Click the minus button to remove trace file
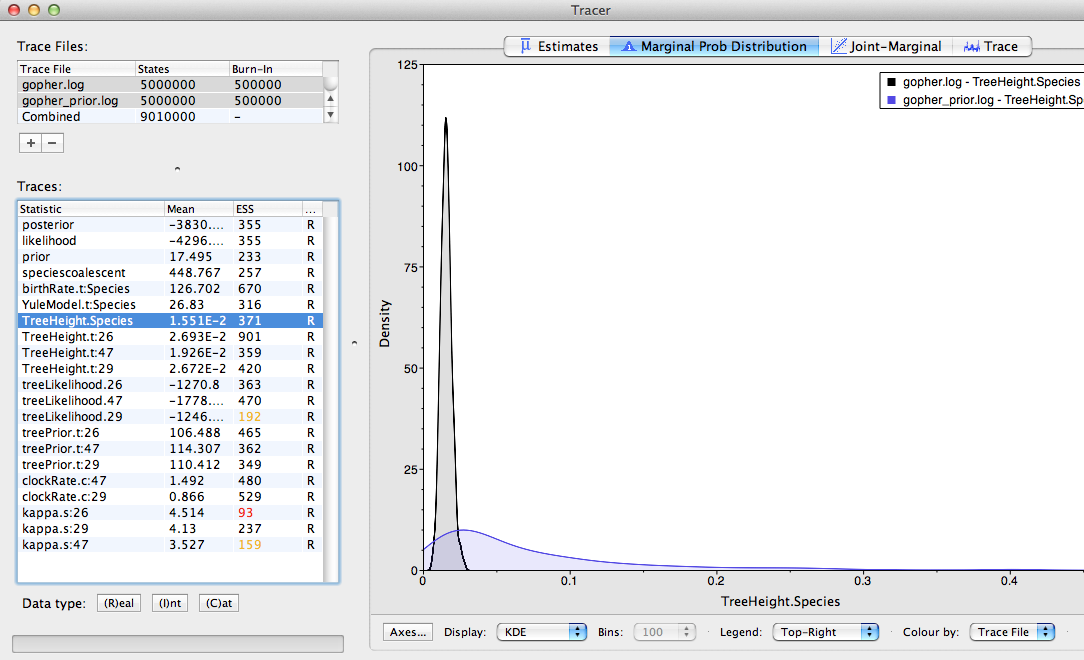This screenshot has width=1084, height=660. (x=53, y=143)
